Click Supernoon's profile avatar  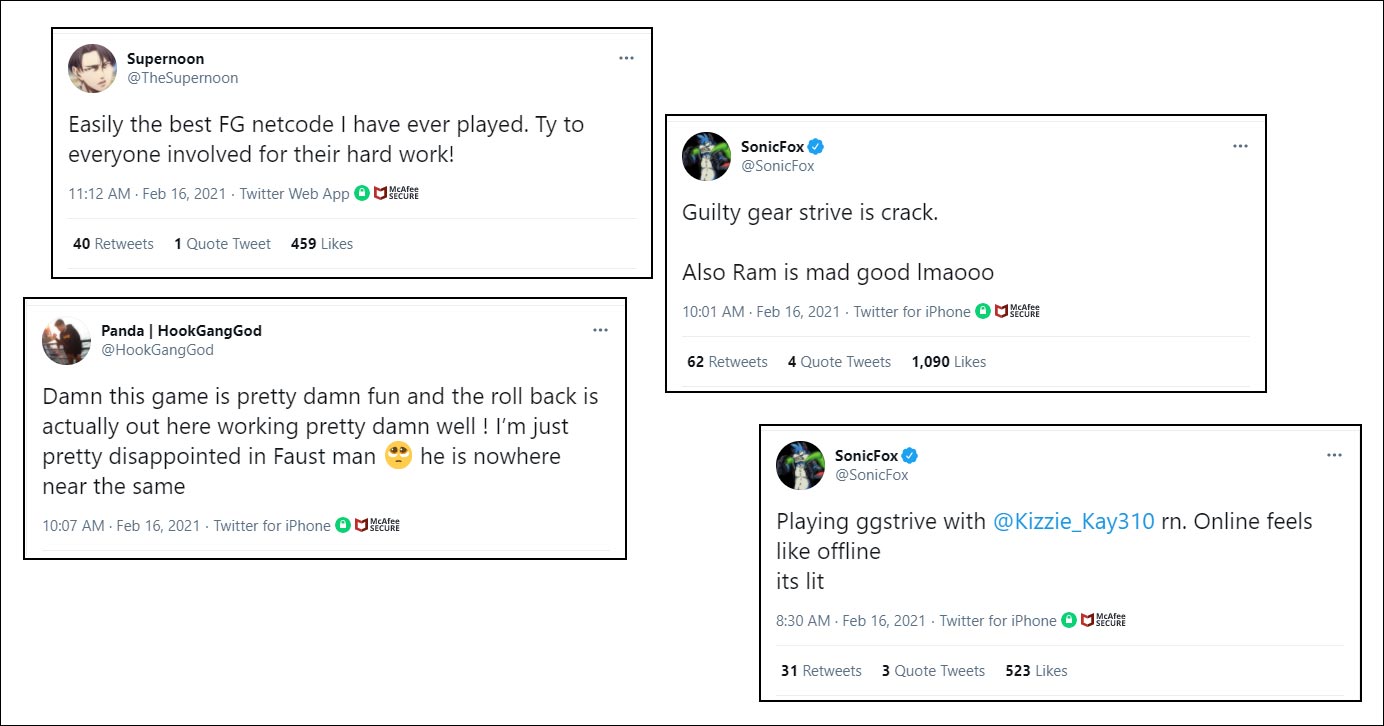pos(92,68)
